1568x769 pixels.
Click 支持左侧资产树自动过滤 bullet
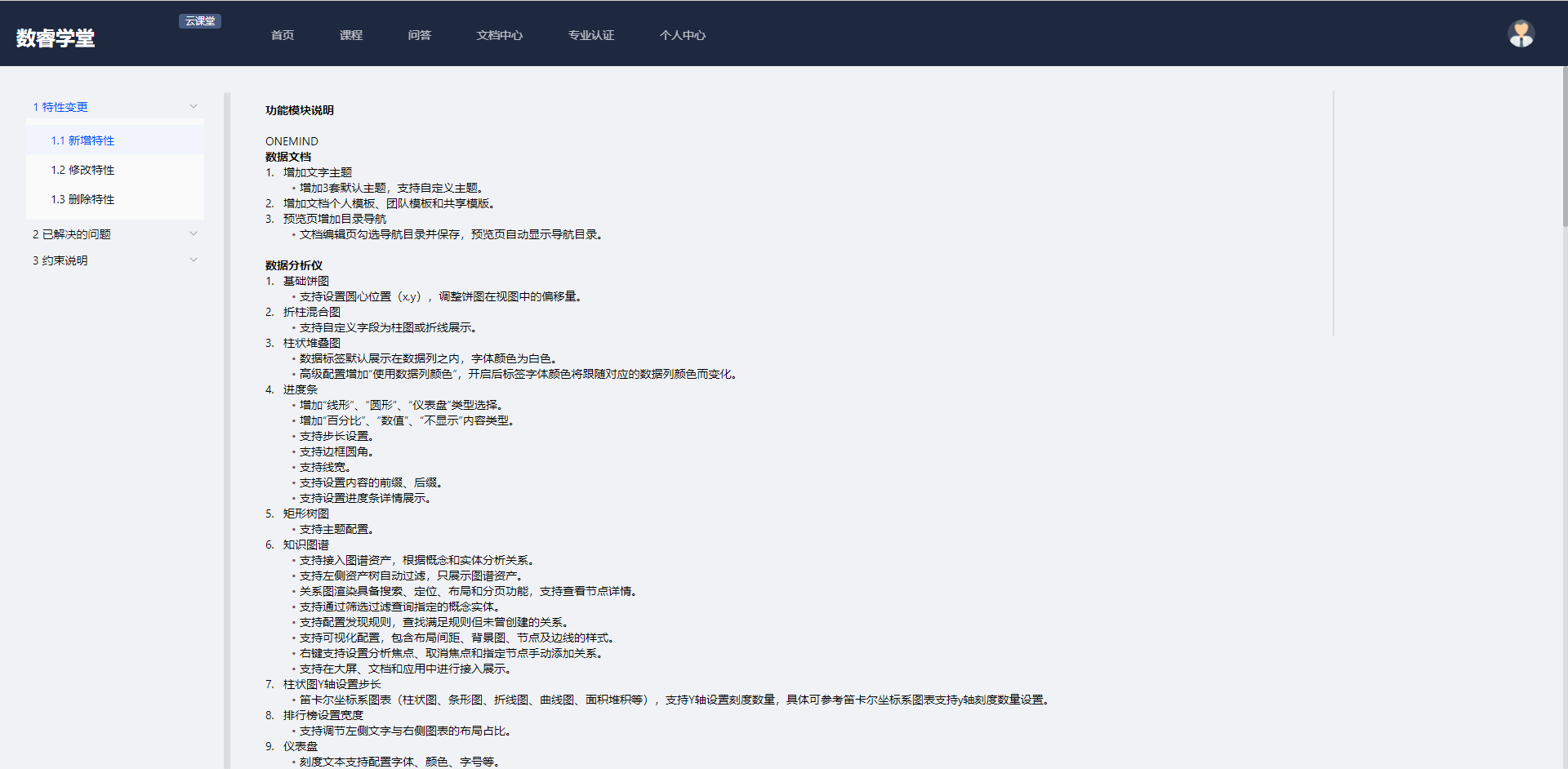coord(411,576)
